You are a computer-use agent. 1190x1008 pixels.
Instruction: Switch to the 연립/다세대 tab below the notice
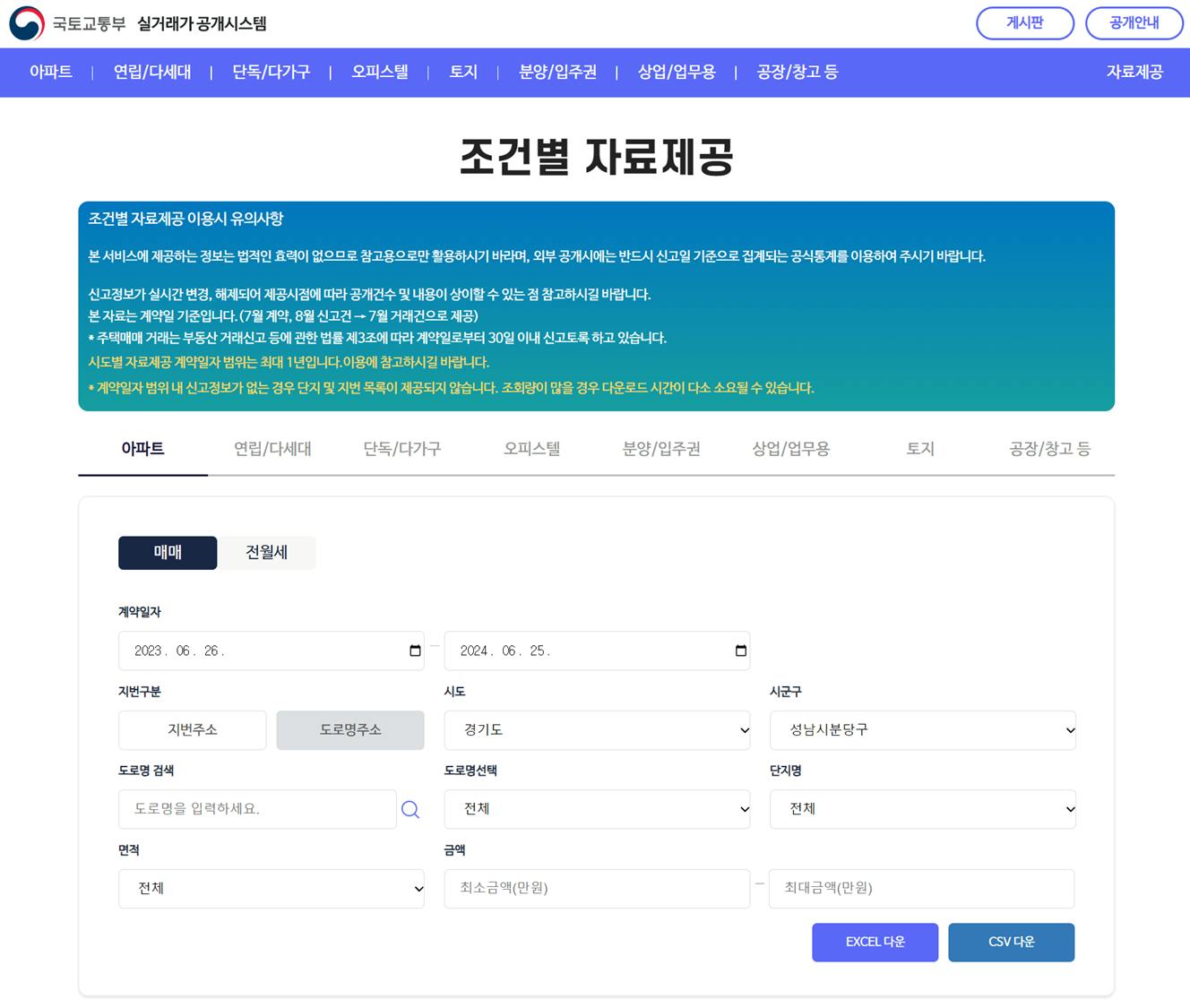click(x=272, y=449)
